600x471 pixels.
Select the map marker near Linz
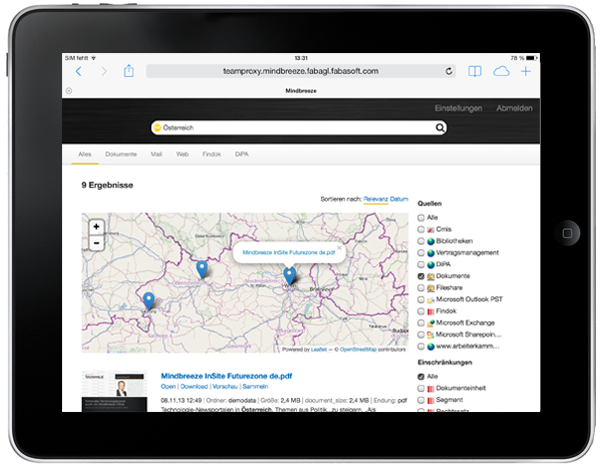pyautogui.click(x=202, y=269)
